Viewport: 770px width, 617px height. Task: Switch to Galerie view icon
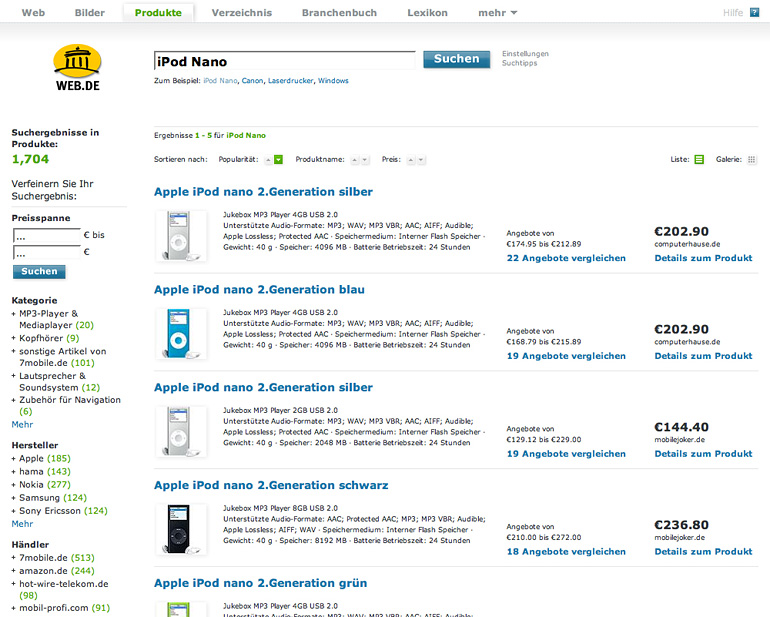pyautogui.click(x=751, y=160)
